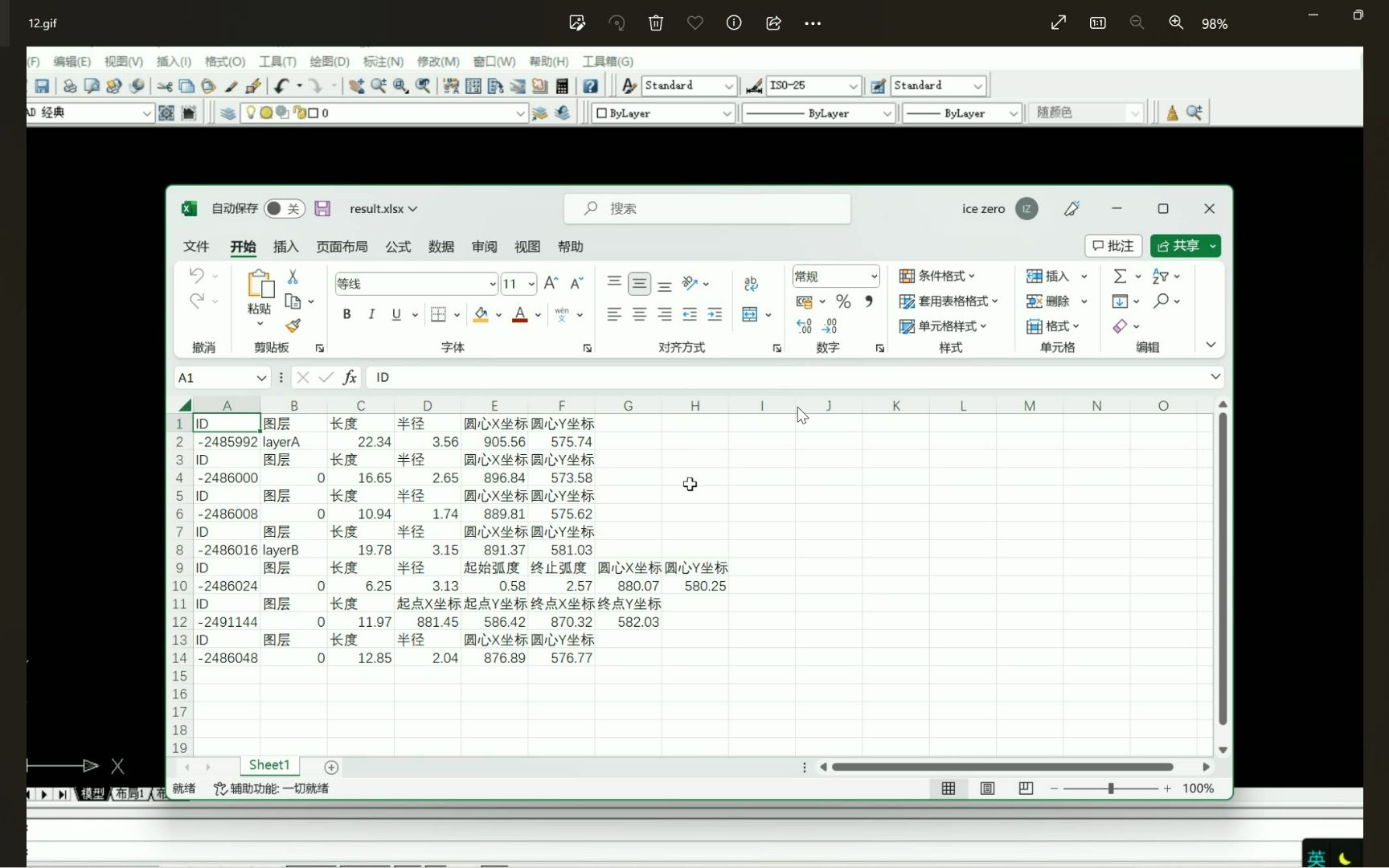Open the 数据 ribbon tab
Image resolution: width=1389 pixels, height=868 pixels.
[x=441, y=247]
